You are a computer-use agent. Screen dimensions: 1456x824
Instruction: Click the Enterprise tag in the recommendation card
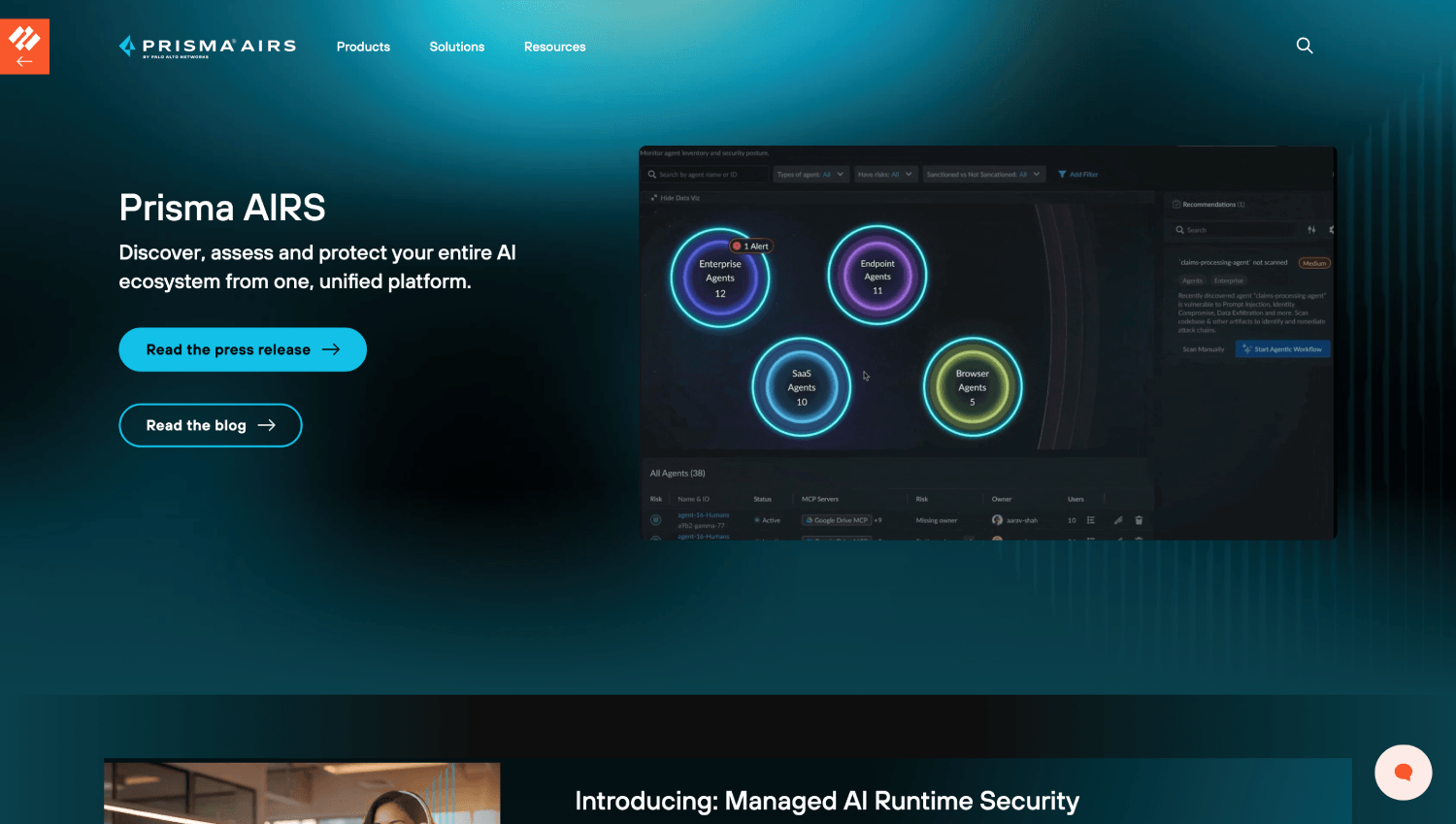pyautogui.click(x=1229, y=280)
